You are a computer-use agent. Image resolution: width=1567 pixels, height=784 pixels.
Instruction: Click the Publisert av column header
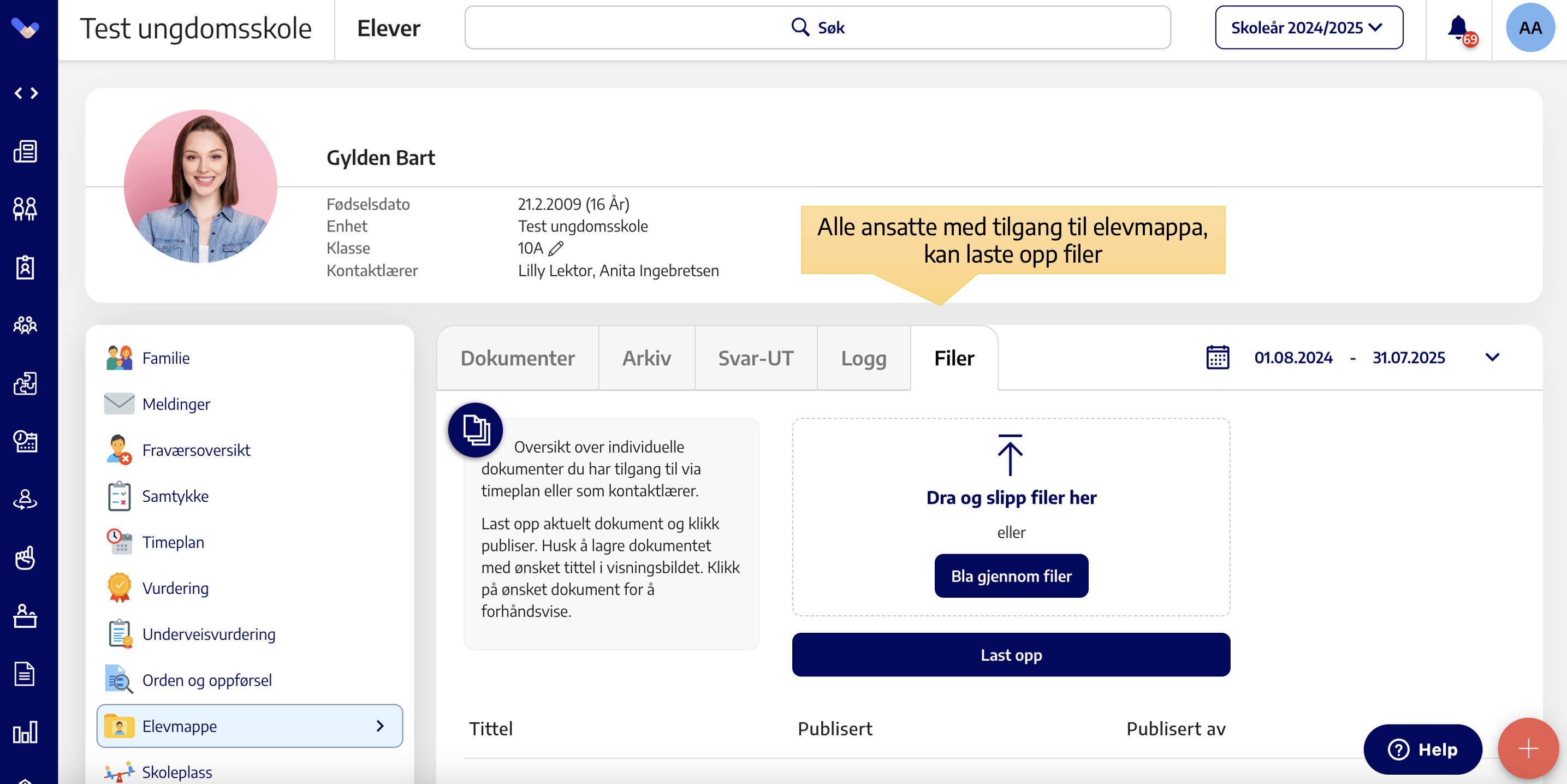coord(1175,728)
